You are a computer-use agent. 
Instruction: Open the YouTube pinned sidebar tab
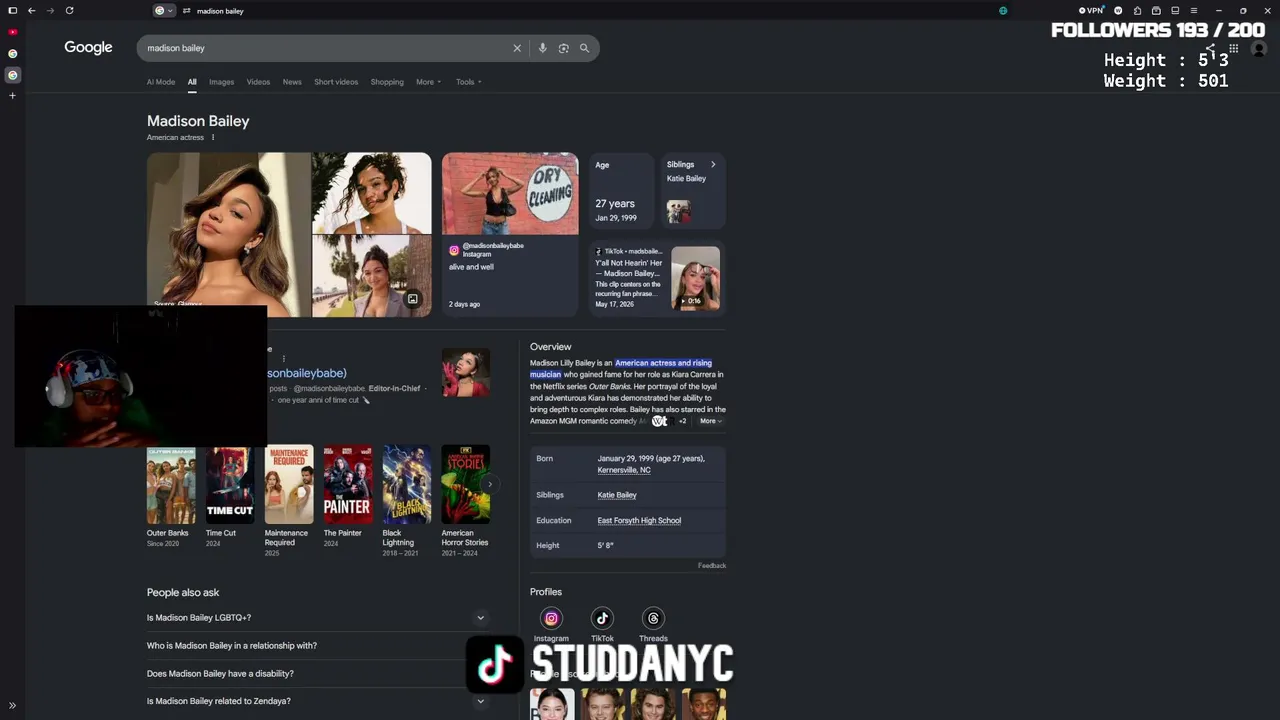tap(12, 32)
